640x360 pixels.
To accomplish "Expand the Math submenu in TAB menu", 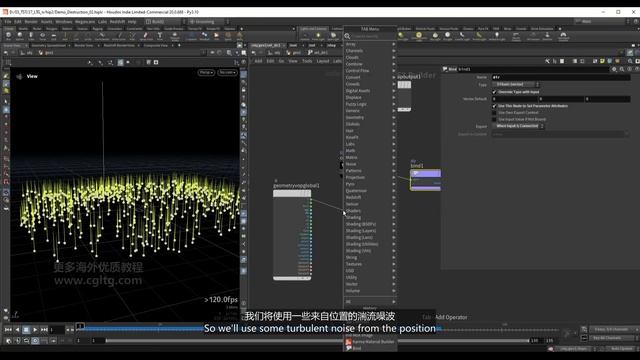I will pyautogui.click(x=371, y=151).
